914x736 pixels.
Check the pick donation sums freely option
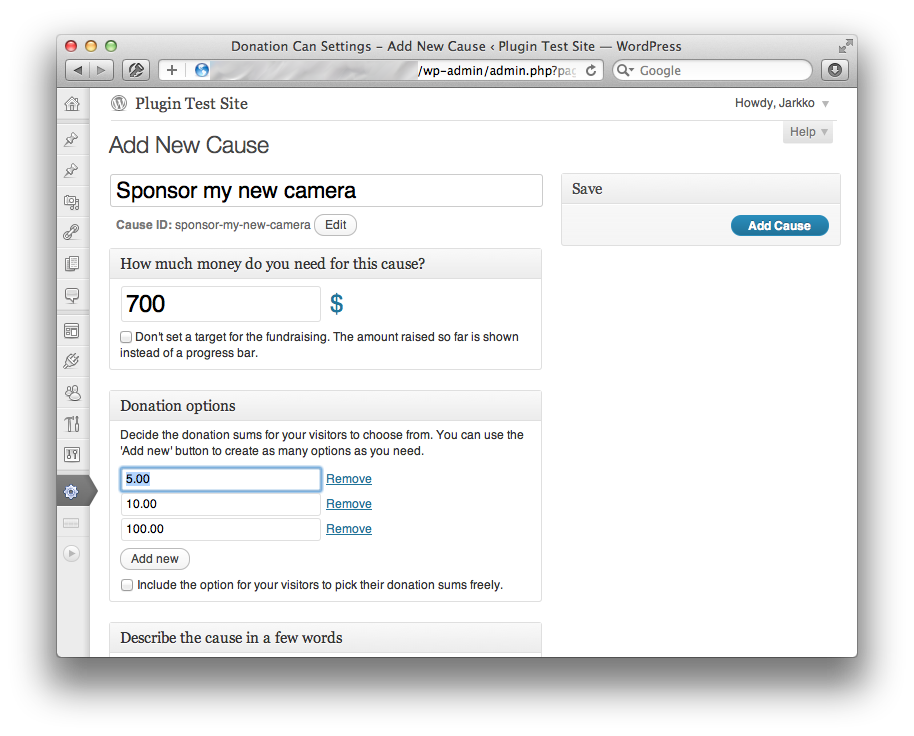click(x=126, y=585)
